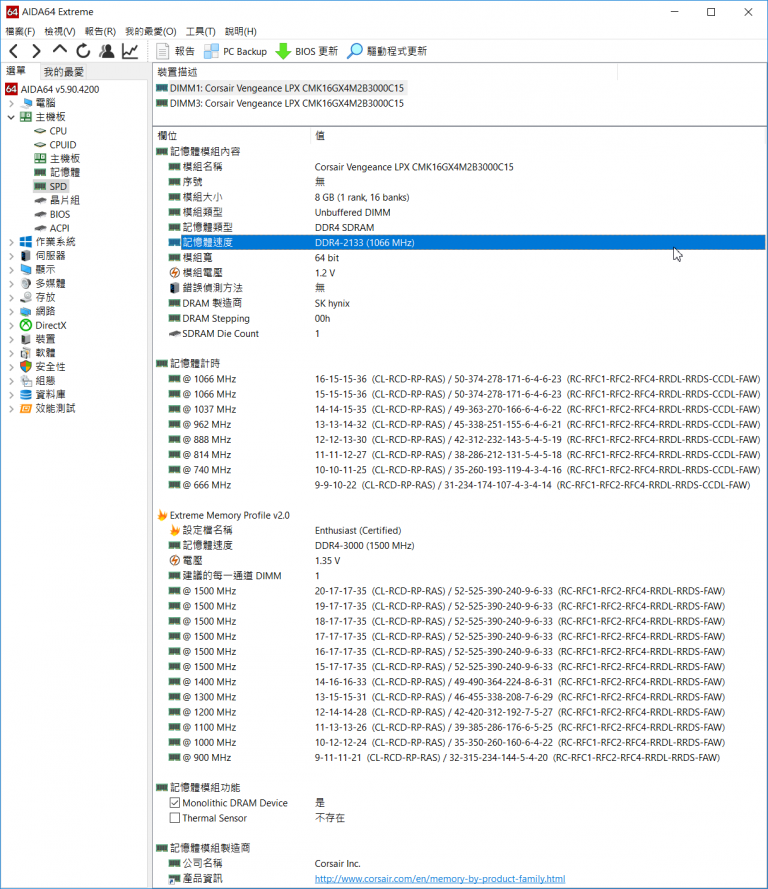Click BIOS 更新 green arrow button
The image size is (768, 889).
(307, 51)
